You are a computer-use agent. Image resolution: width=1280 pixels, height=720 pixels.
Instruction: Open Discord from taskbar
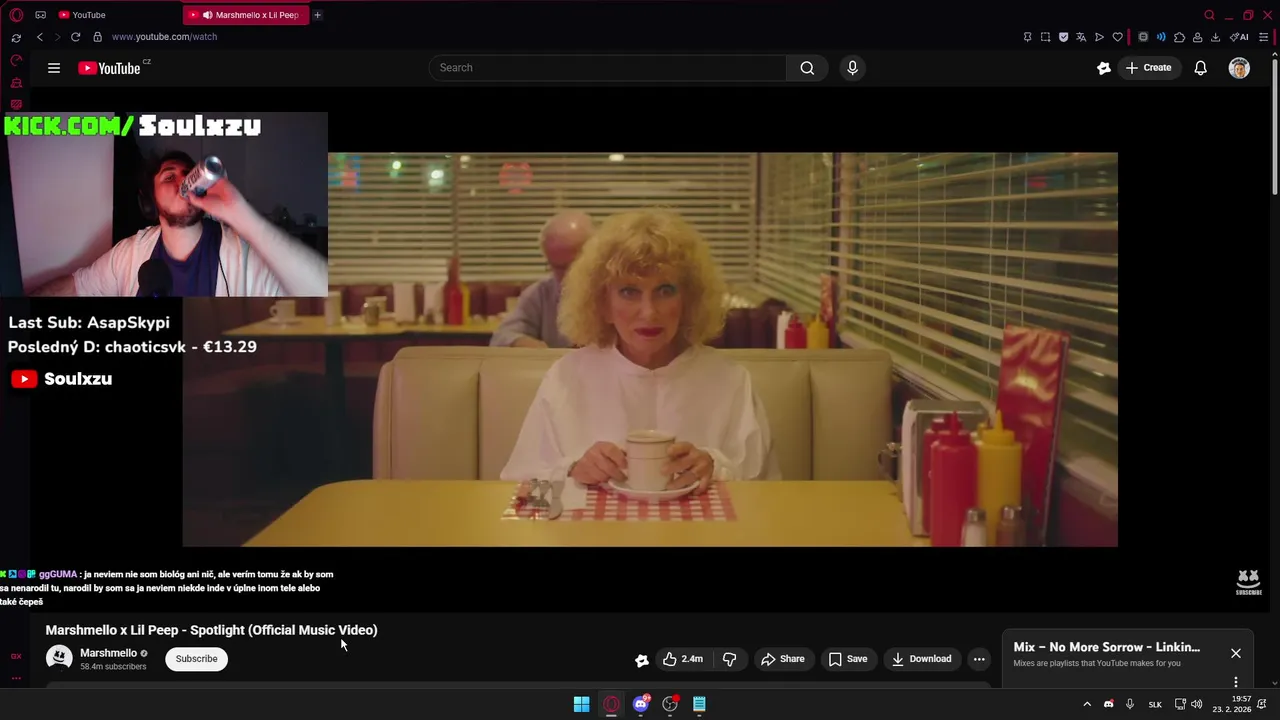641,704
